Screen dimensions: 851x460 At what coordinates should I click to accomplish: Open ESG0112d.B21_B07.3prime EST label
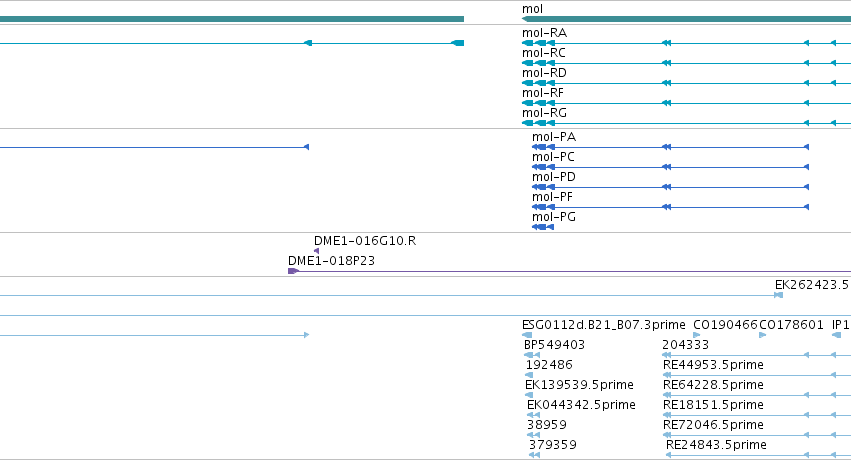604,325
